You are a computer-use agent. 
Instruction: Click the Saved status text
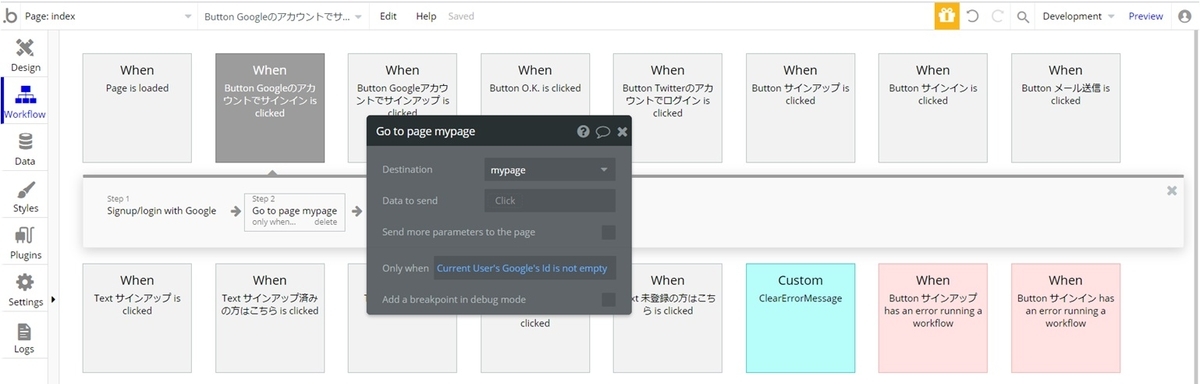pos(461,16)
